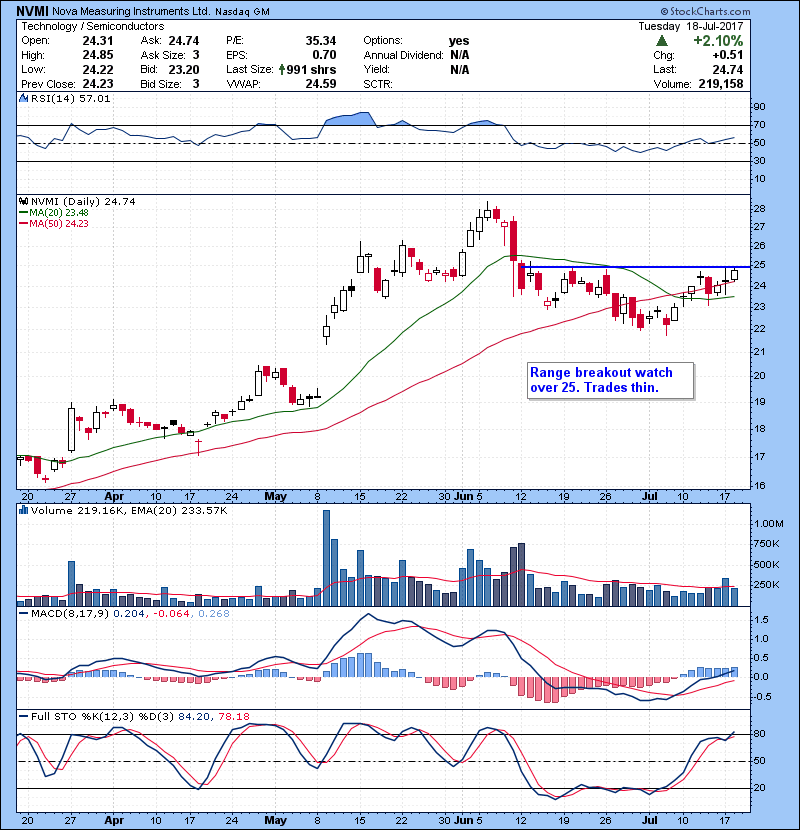Click the EPS value 0.70
800x830 pixels.
(324, 55)
